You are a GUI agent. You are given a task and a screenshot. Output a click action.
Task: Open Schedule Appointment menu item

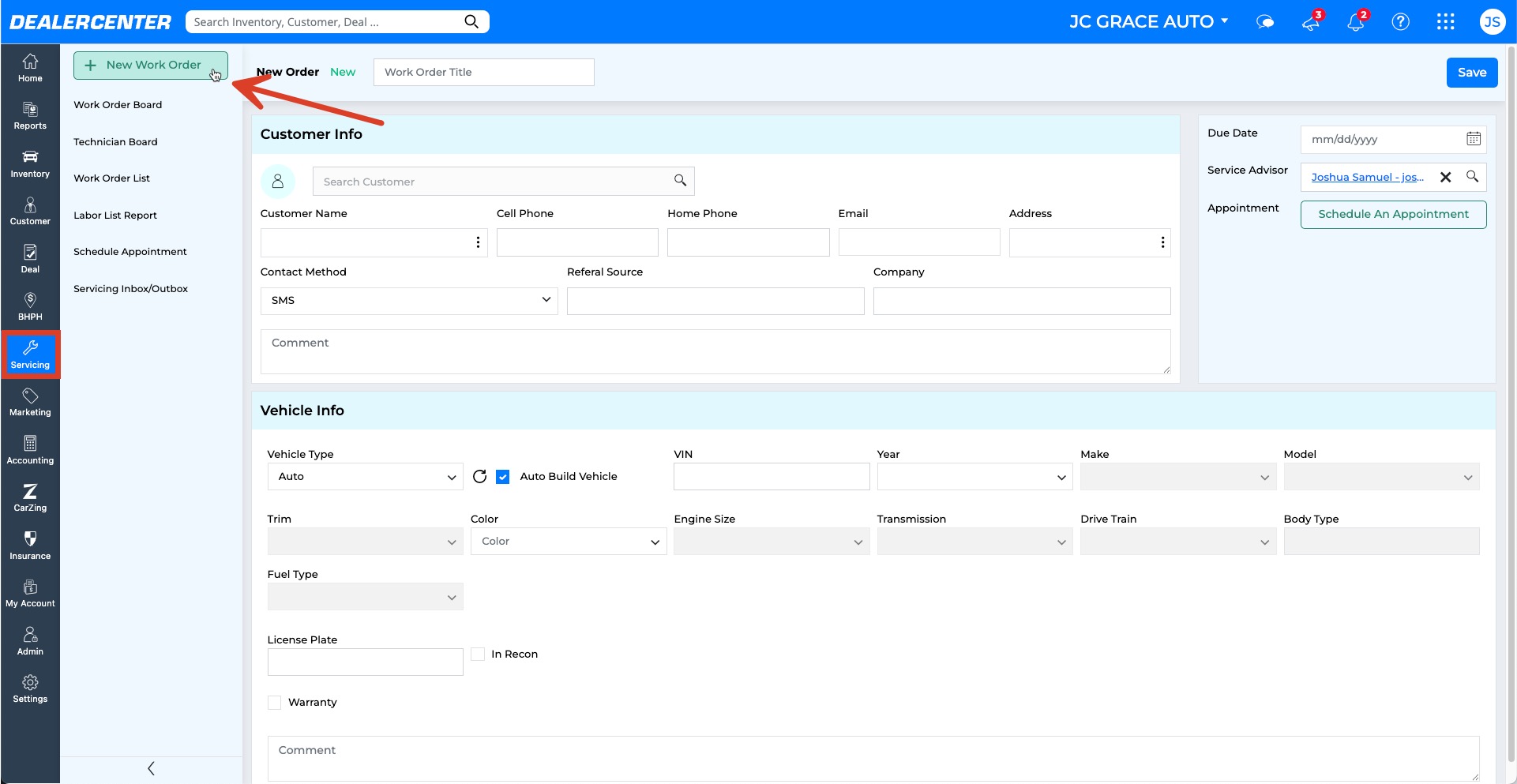tap(130, 252)
